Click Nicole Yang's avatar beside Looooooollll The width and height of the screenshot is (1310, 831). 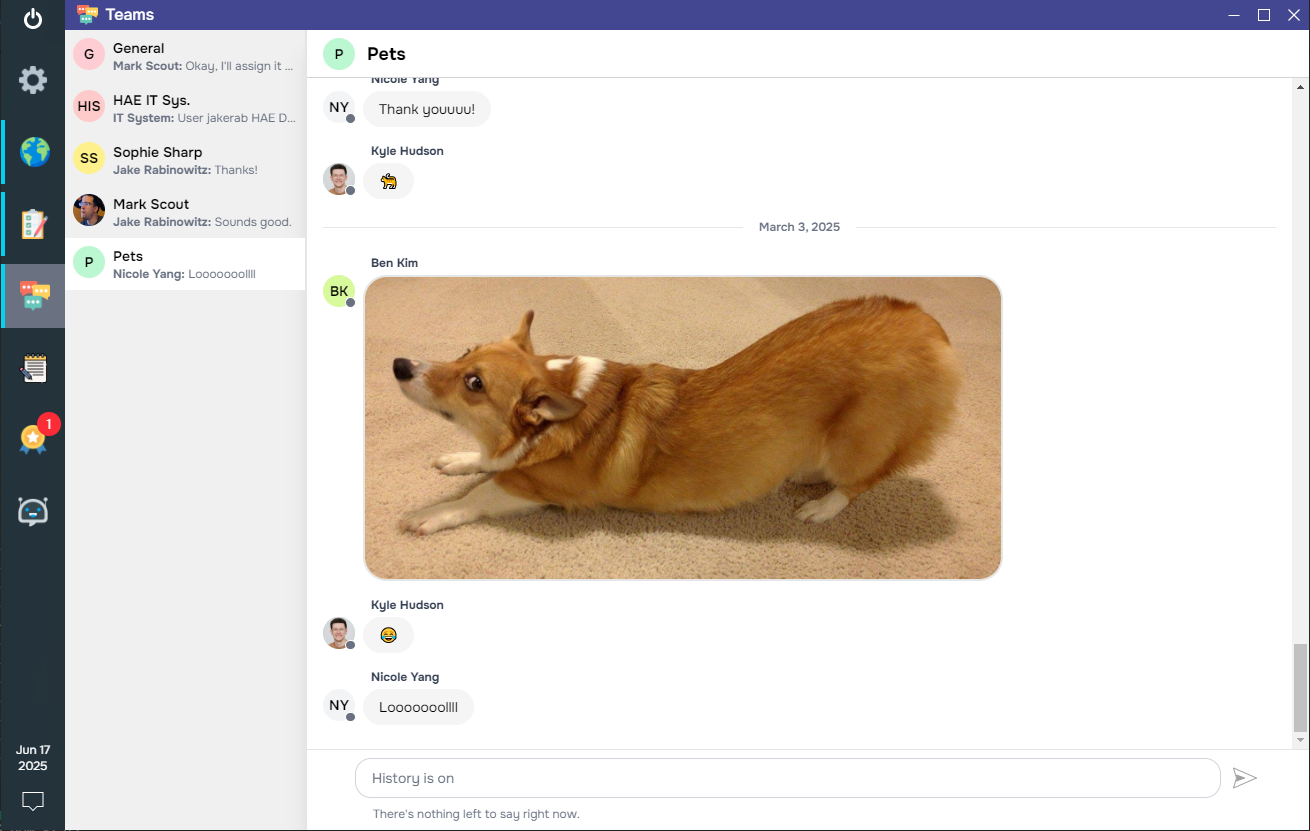pos(339,705)
